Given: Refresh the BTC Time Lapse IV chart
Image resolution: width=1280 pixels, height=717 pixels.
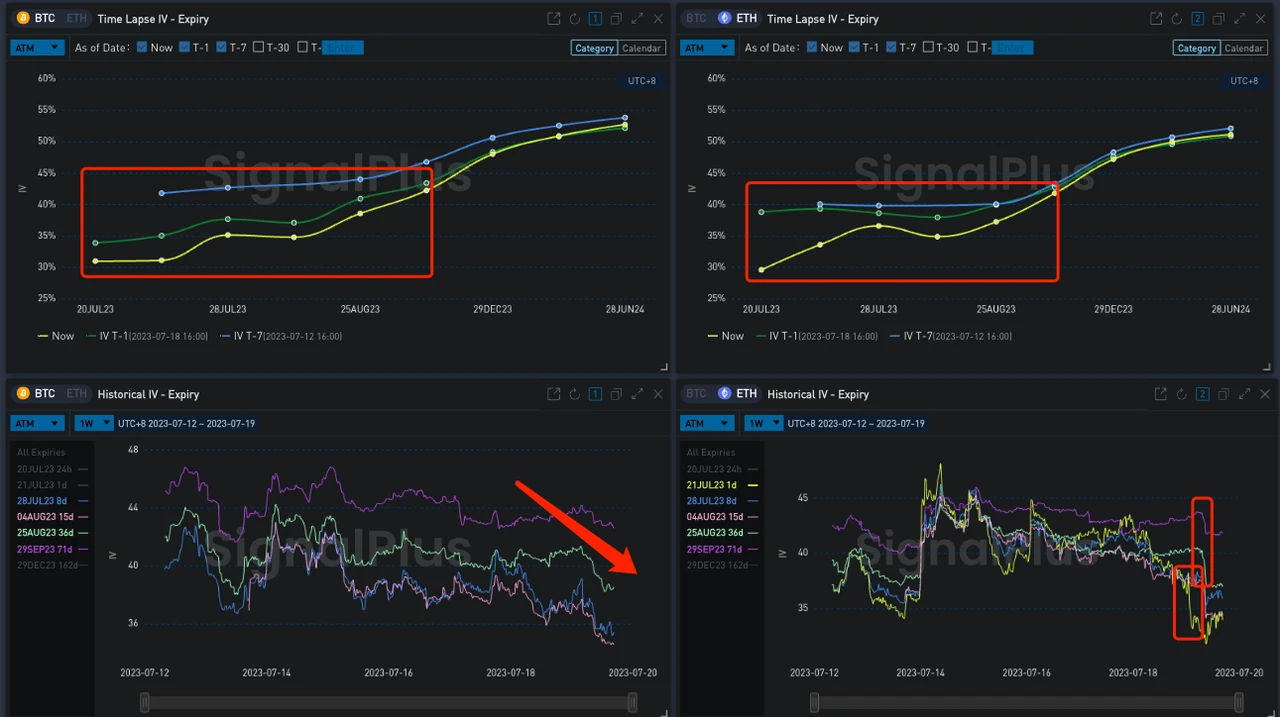Looking at the screenshot, I should point(574,19).
